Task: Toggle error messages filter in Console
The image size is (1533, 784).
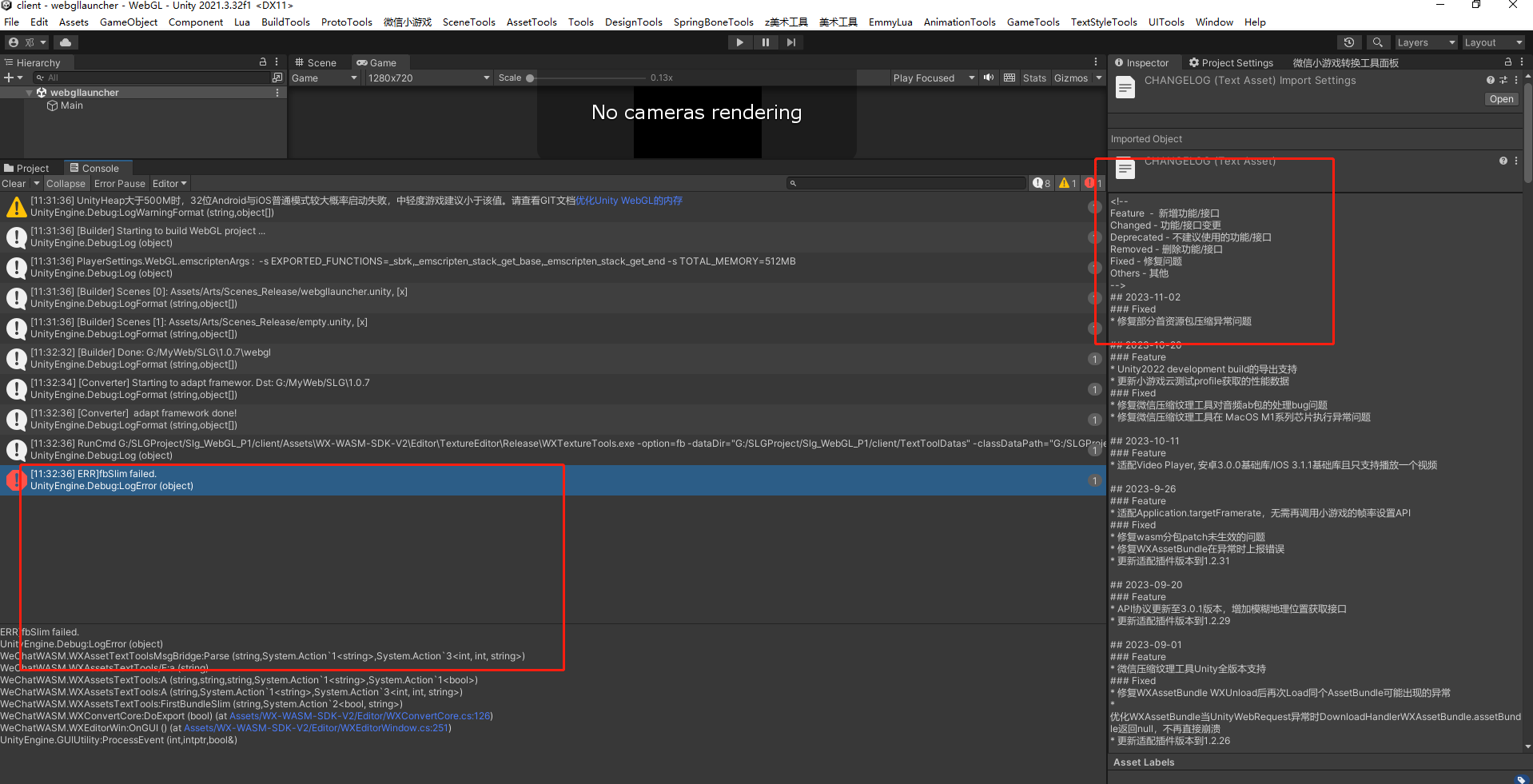Action: coord(1093,183)
